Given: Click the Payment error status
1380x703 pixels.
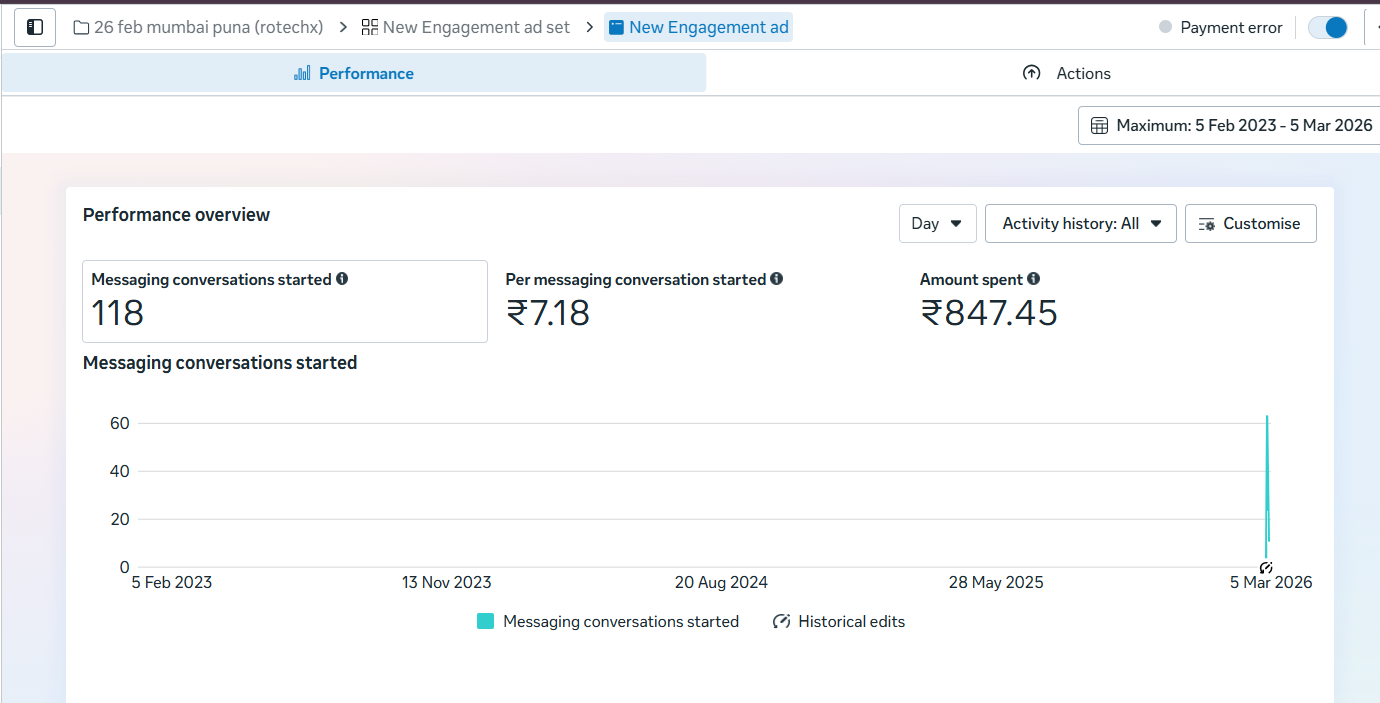Looking at the screenshot, I should click(x=1220, y=27).
